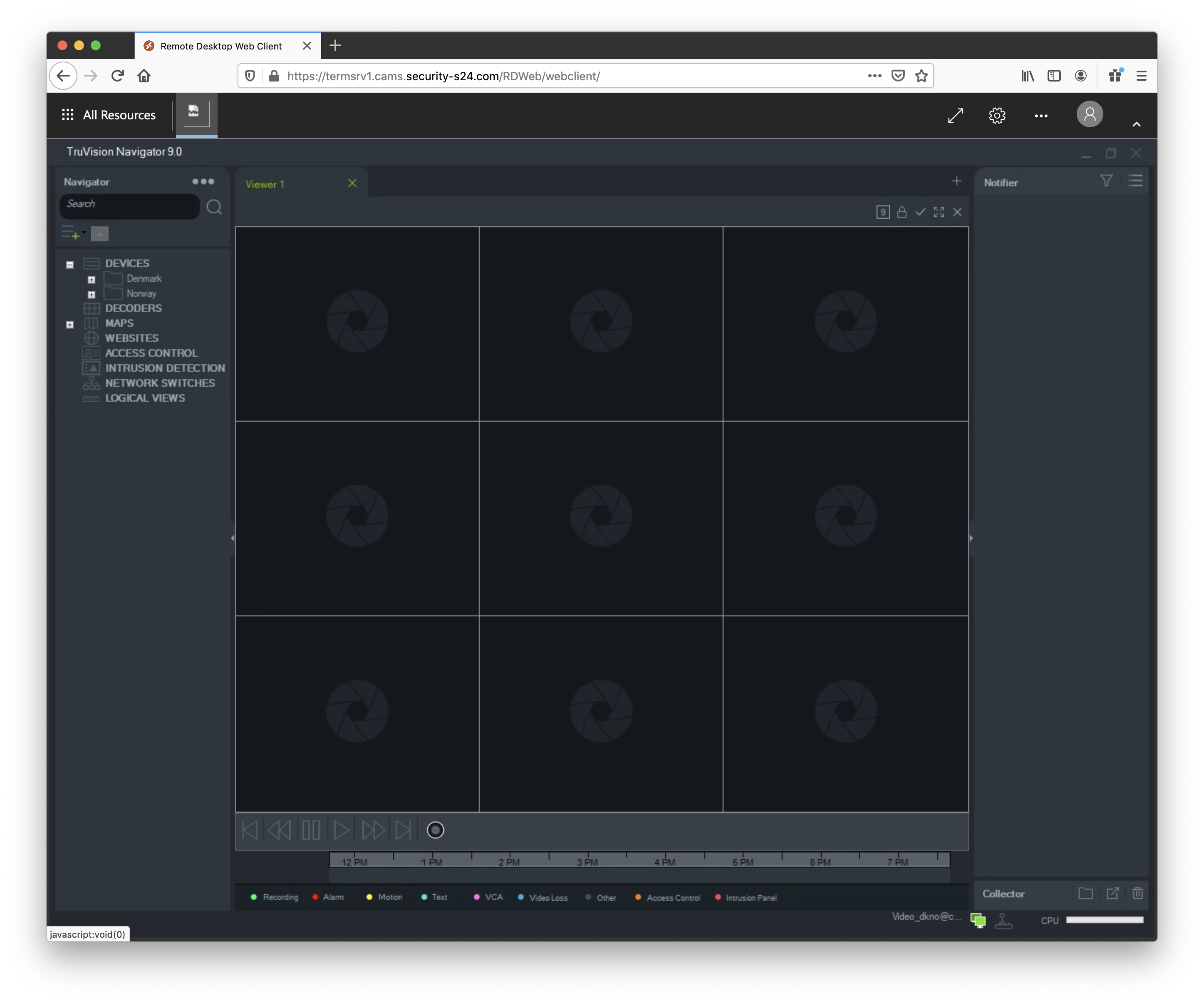Expand the Norway folder
Image resolution: width=1204 pixels, height=1003 pixels.
pos(91,294)
